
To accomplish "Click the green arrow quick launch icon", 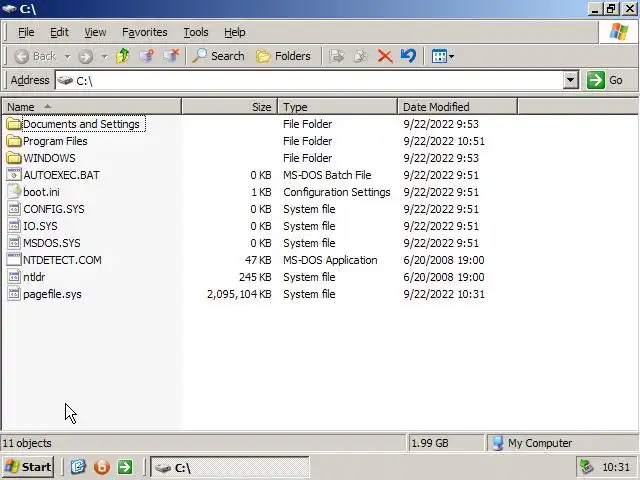I will 125,467.
